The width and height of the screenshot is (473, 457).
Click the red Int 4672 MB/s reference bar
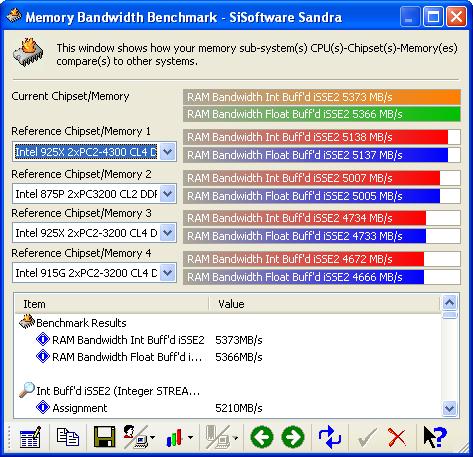click(x=322, y=259)
